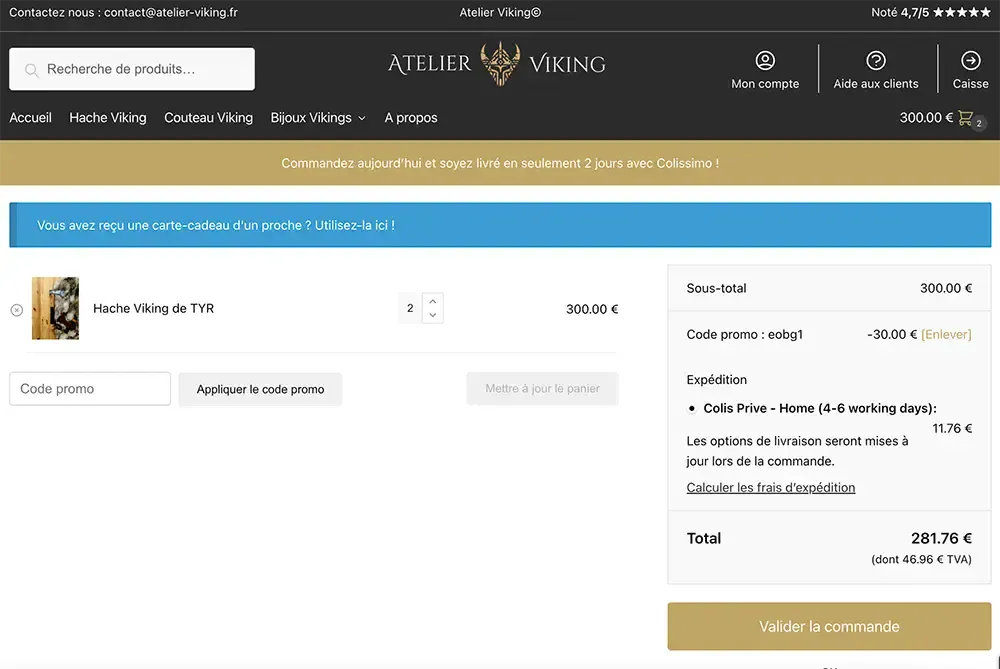Click the Code promo input field
The image size is (1000, 669).
[x=90, y=388]
